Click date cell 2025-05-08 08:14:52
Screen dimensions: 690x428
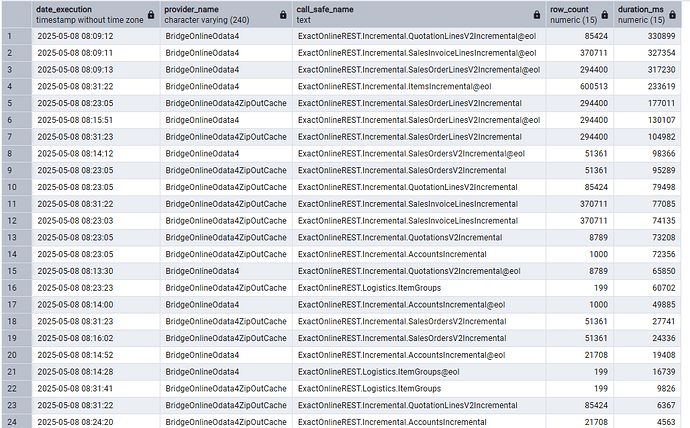[x=95, y=355]
